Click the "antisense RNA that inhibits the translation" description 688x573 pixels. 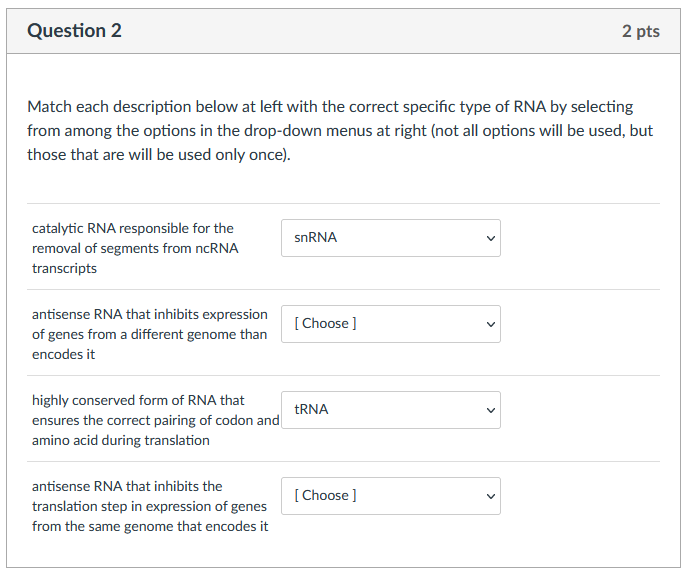coord(127,486)
